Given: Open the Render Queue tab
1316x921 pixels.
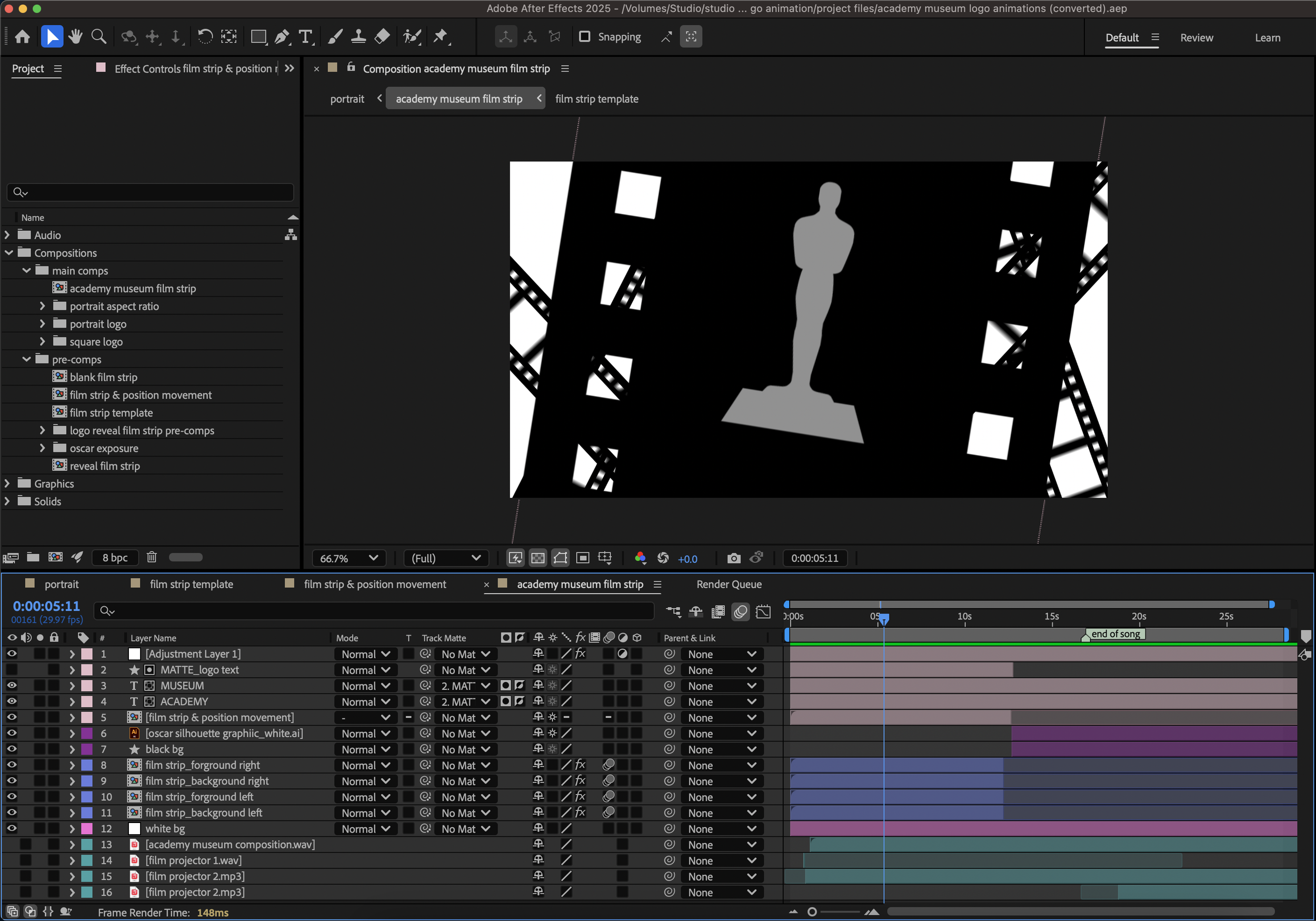Looking at the screenshot, I should (x=729, y=584).
